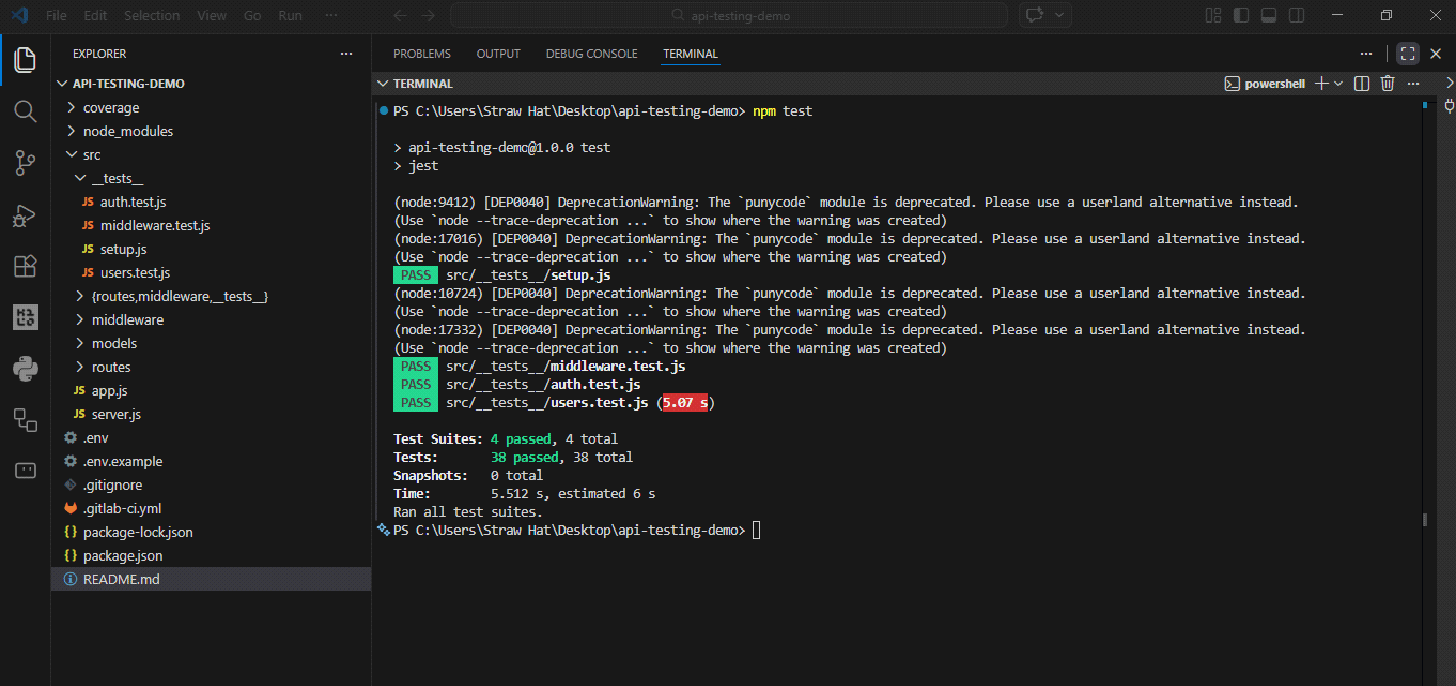Open the Python extension view
The height and width of the screenshot is (686, 1456).
24,369
